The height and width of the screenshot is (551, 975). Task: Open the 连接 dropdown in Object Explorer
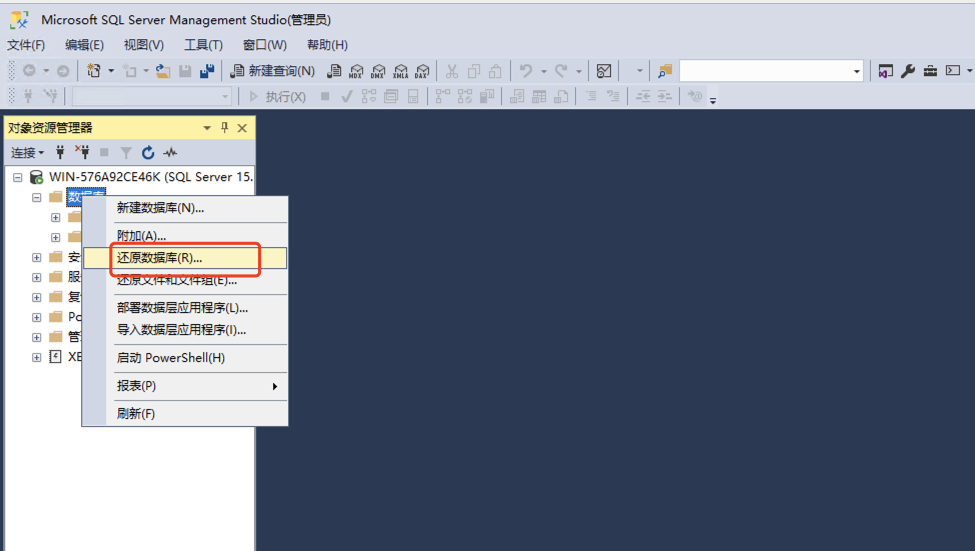coord(27,153)
